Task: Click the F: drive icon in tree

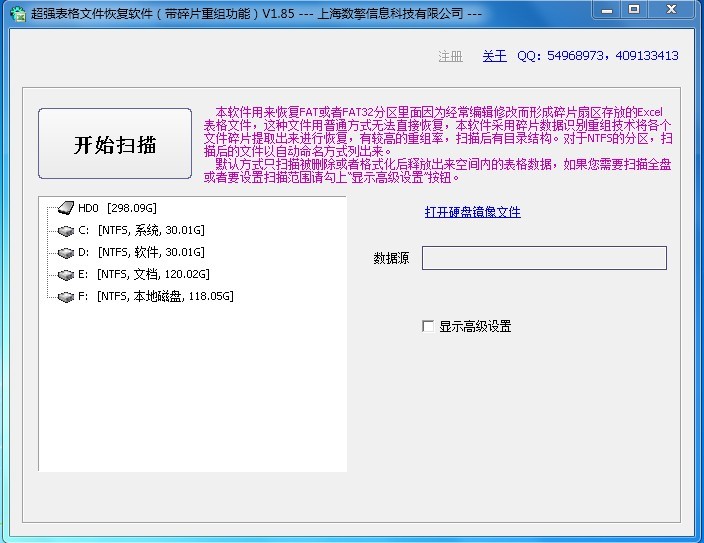Action: click(x=66, y=296)
